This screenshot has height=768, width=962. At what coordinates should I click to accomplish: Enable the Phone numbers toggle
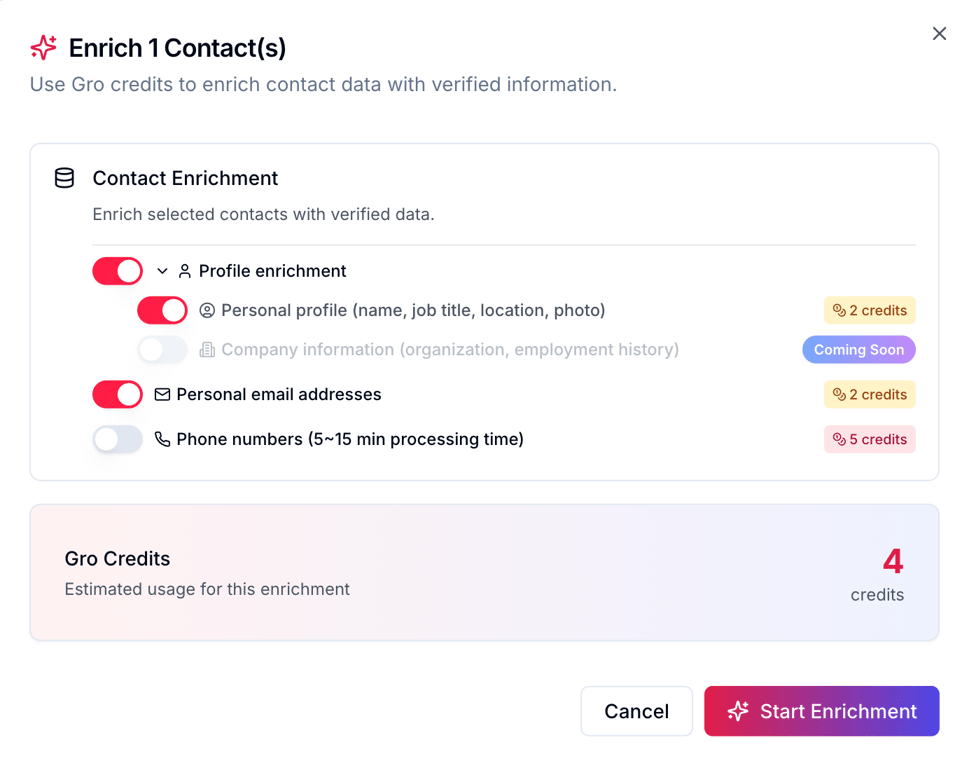(x=118, y=439)
